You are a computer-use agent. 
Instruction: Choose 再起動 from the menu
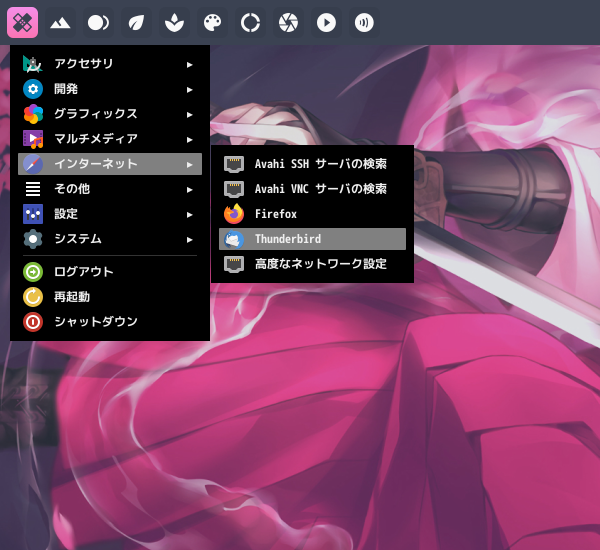110,297
